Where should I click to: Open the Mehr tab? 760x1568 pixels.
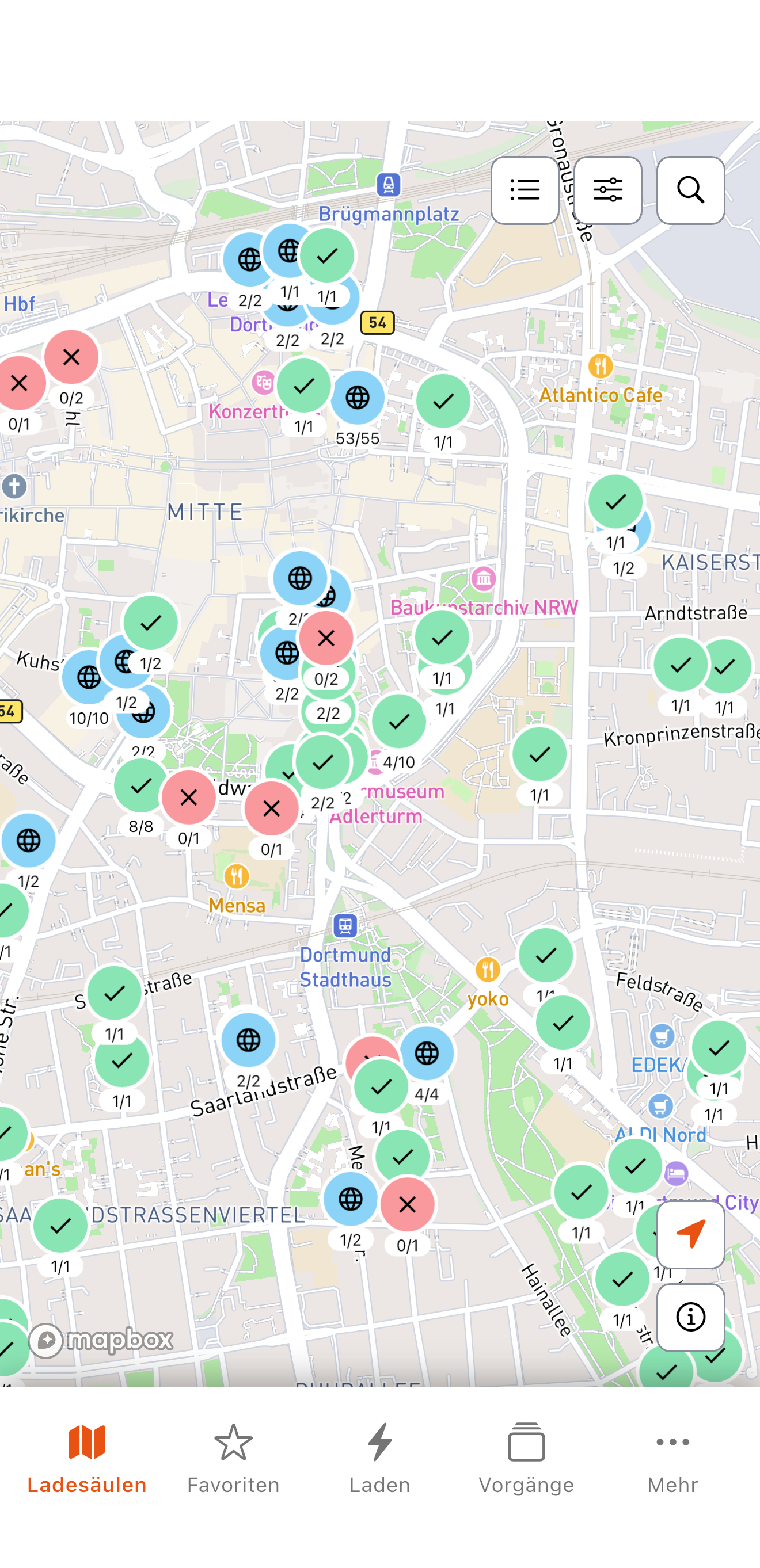coord(672,1459)
